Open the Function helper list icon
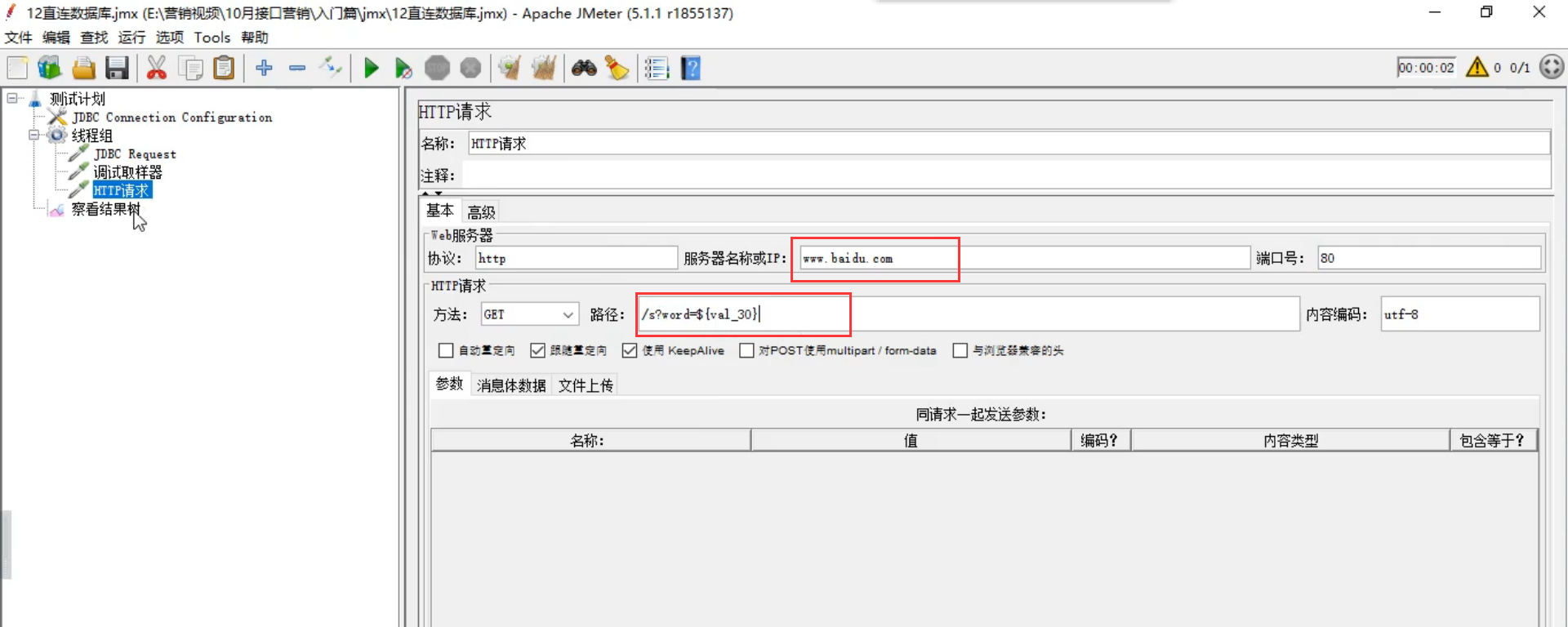The width and height of the screenshot is (1568, 627). [x=657, y=68]
